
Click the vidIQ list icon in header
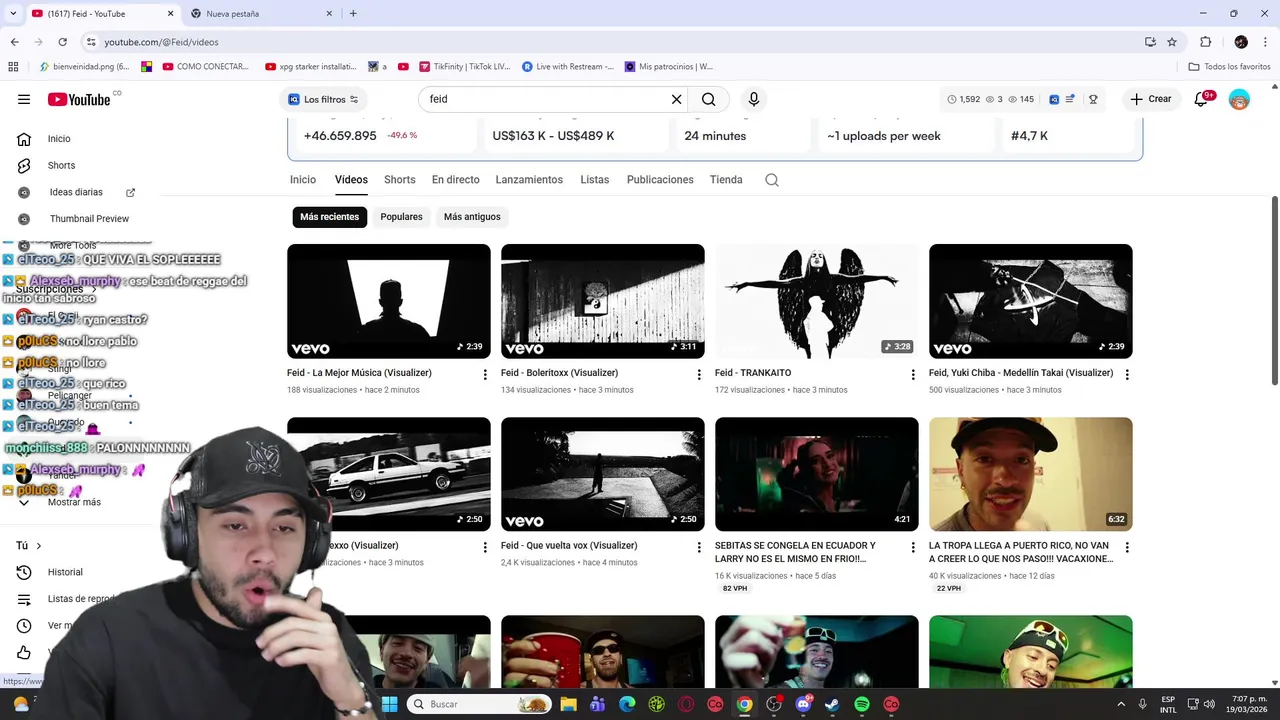(1070, 99)
